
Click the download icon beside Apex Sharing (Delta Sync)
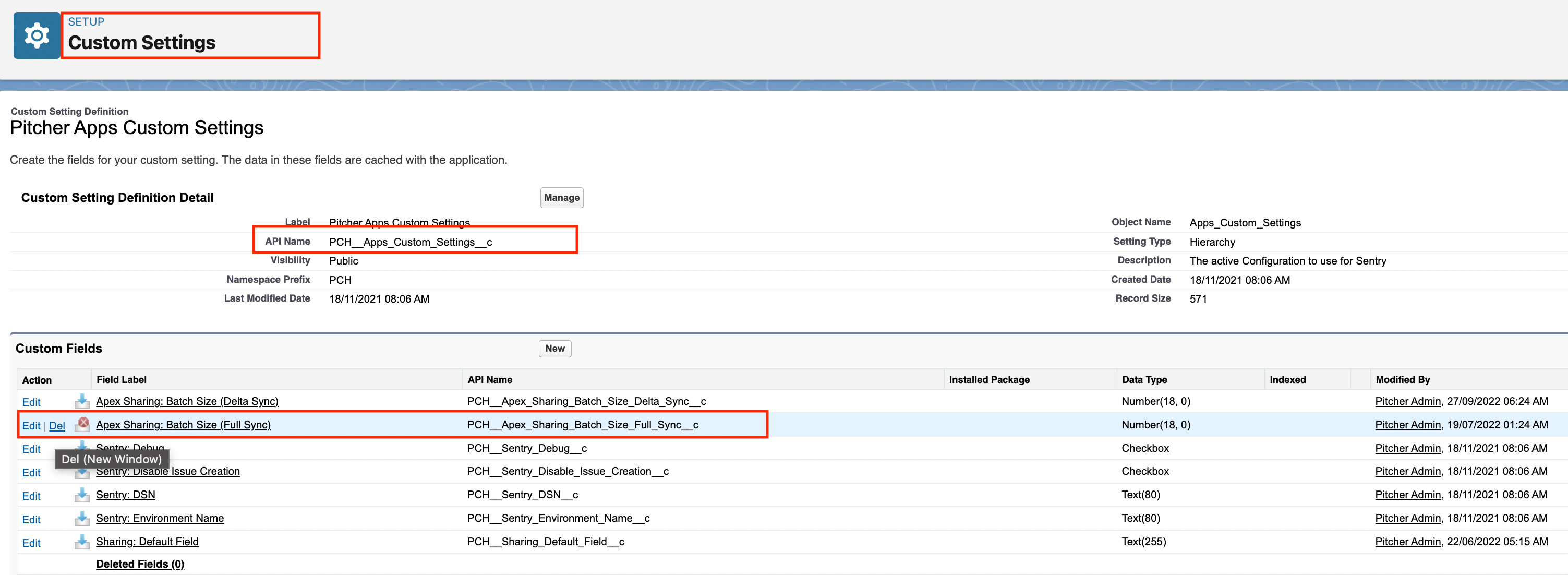83,401
